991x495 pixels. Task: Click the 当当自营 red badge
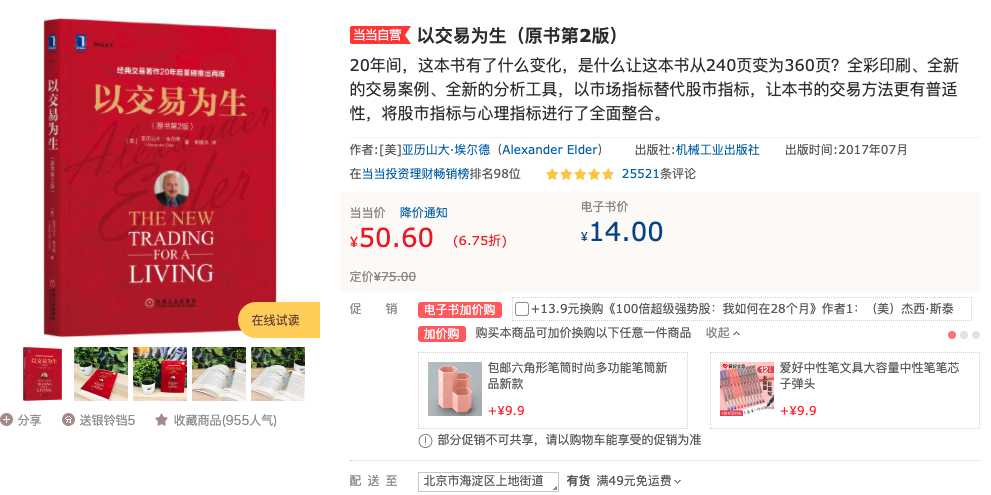[x=380, y=35]
